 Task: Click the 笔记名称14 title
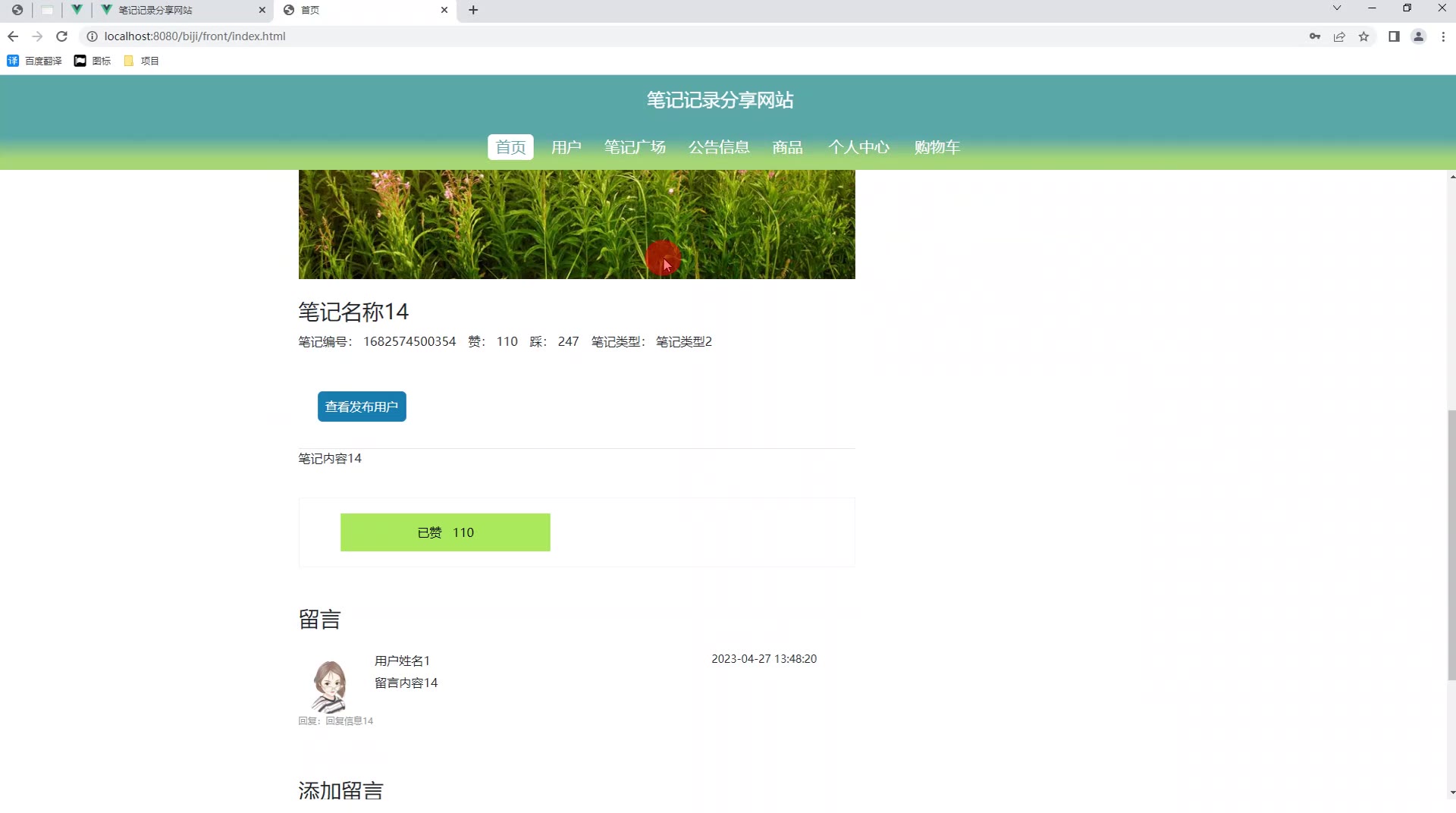(353, 312)
